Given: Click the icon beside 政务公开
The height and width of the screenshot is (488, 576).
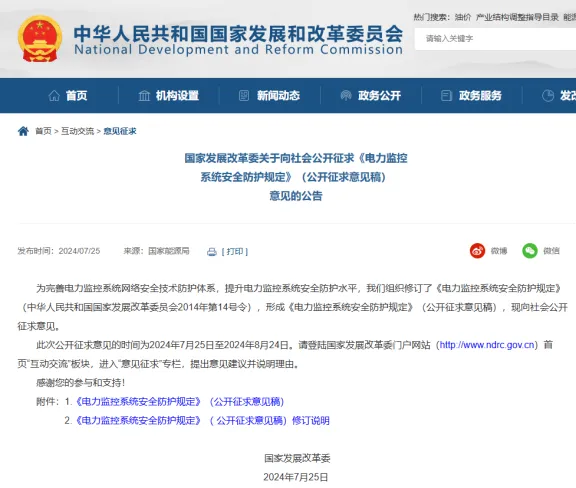Looking at the screenshot, I should (346, 96).
